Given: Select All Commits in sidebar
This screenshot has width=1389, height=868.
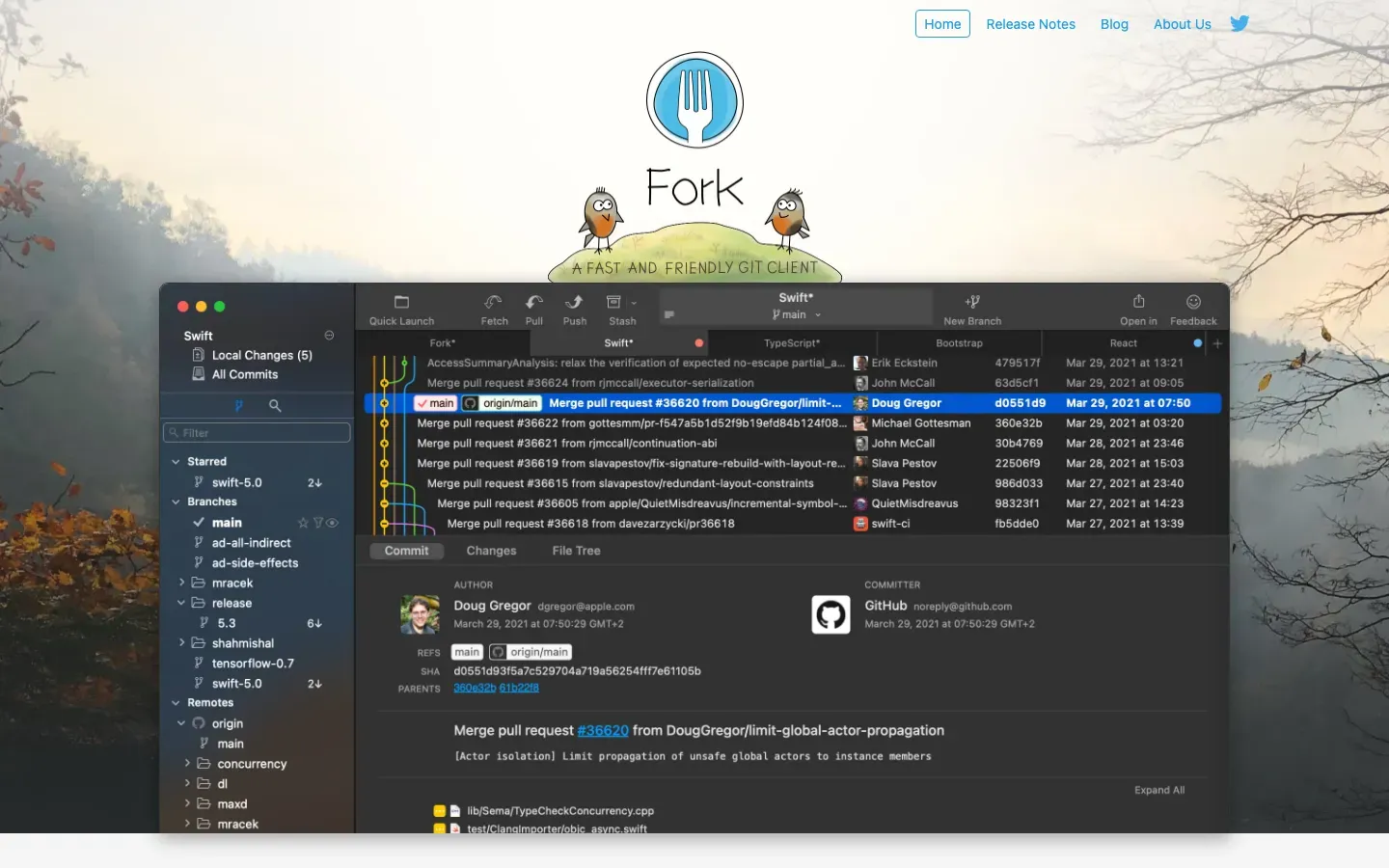Looking at the screenshot, I should pyautogui.click(x=244, y=374).
